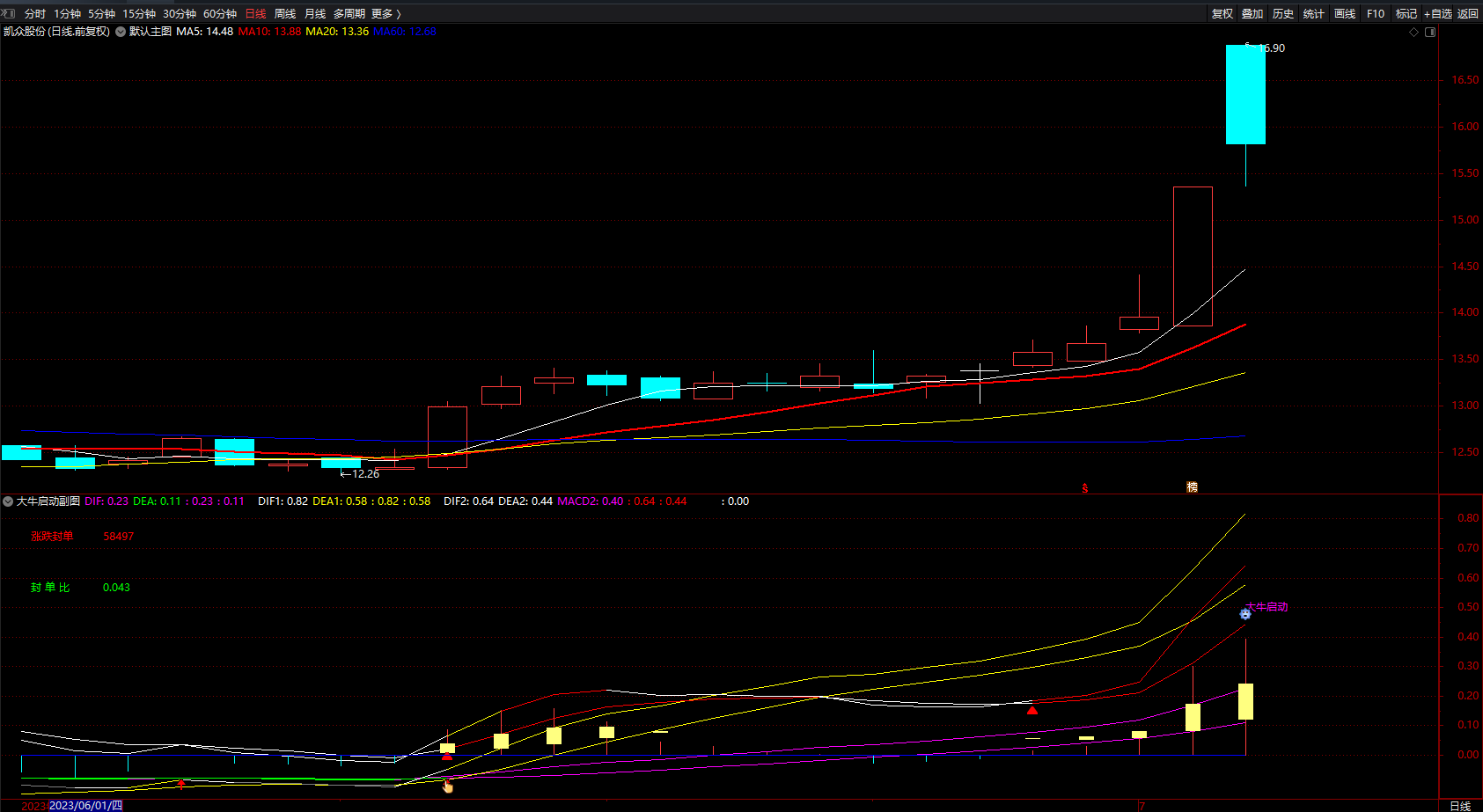Click the 大牛启动 gear signal icon
The image size is (1483, 812).
(1245, 614)
